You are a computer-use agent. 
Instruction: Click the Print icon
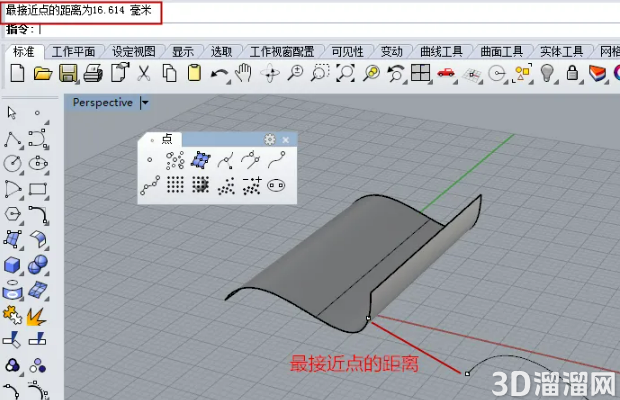point(93,74)
